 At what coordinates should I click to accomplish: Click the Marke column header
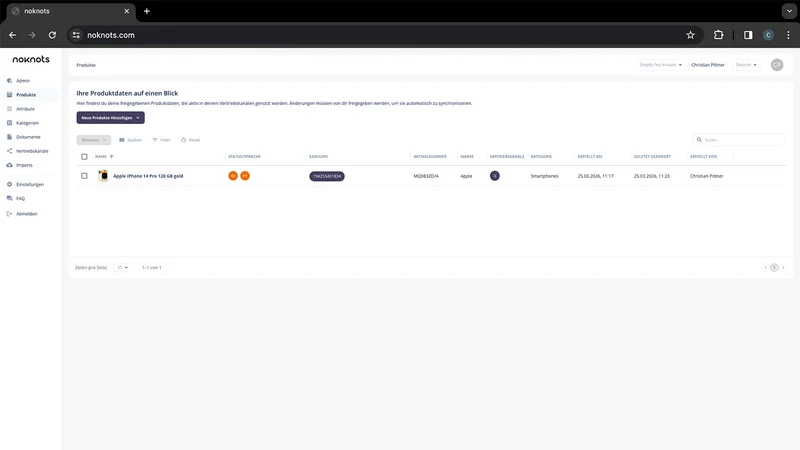467,157
